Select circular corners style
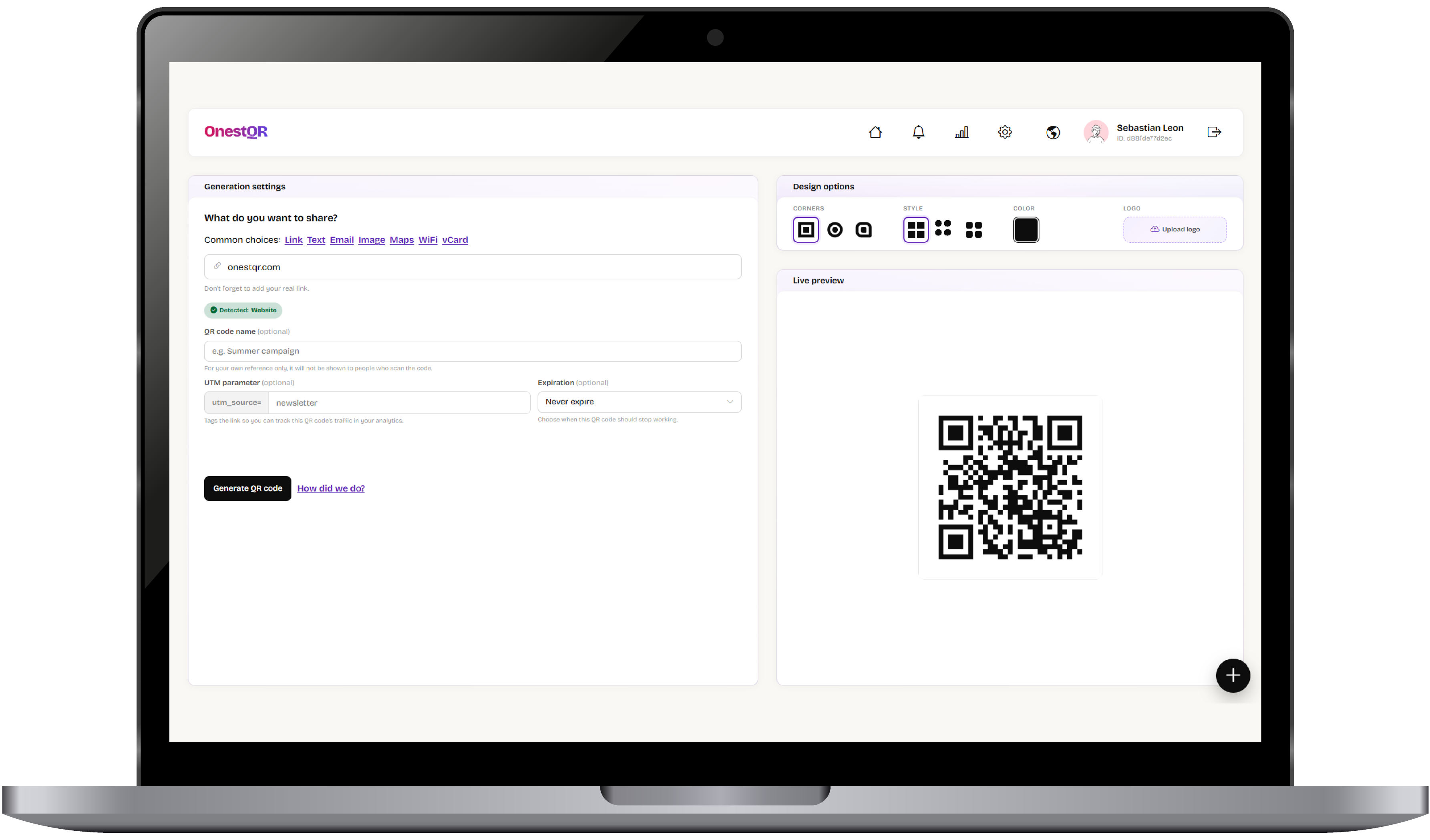The height and width of the screenshot is (840, 1430). click(x=835, y=230)
